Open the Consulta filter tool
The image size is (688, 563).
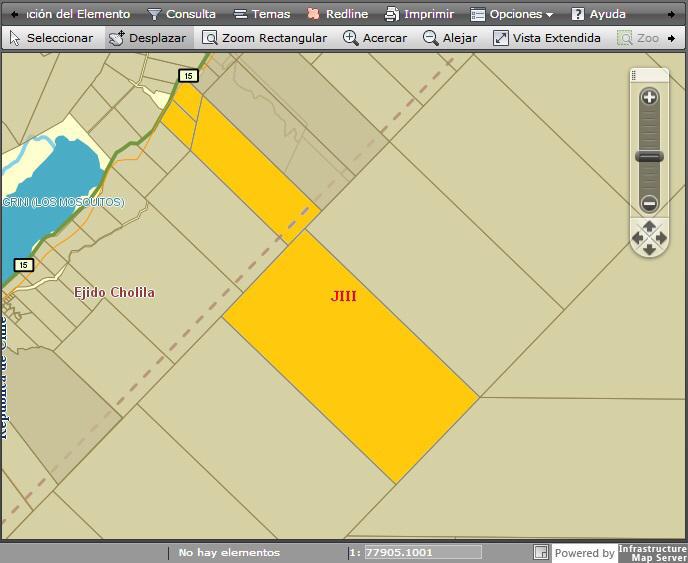pos(182,14)
